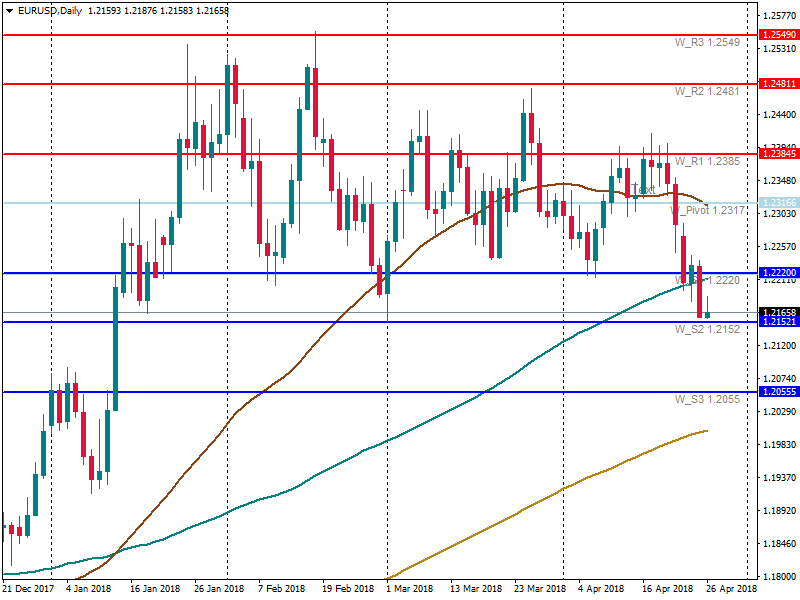Click the 21 Dec 2017 date label
Viewport: 800px width, 600px height.
point(29,589)
